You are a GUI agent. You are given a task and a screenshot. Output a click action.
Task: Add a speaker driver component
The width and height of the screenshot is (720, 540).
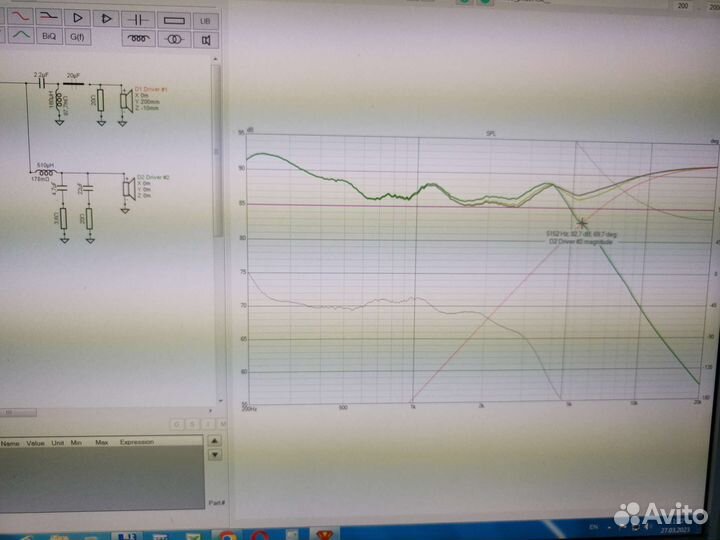[x=206, y=40]
